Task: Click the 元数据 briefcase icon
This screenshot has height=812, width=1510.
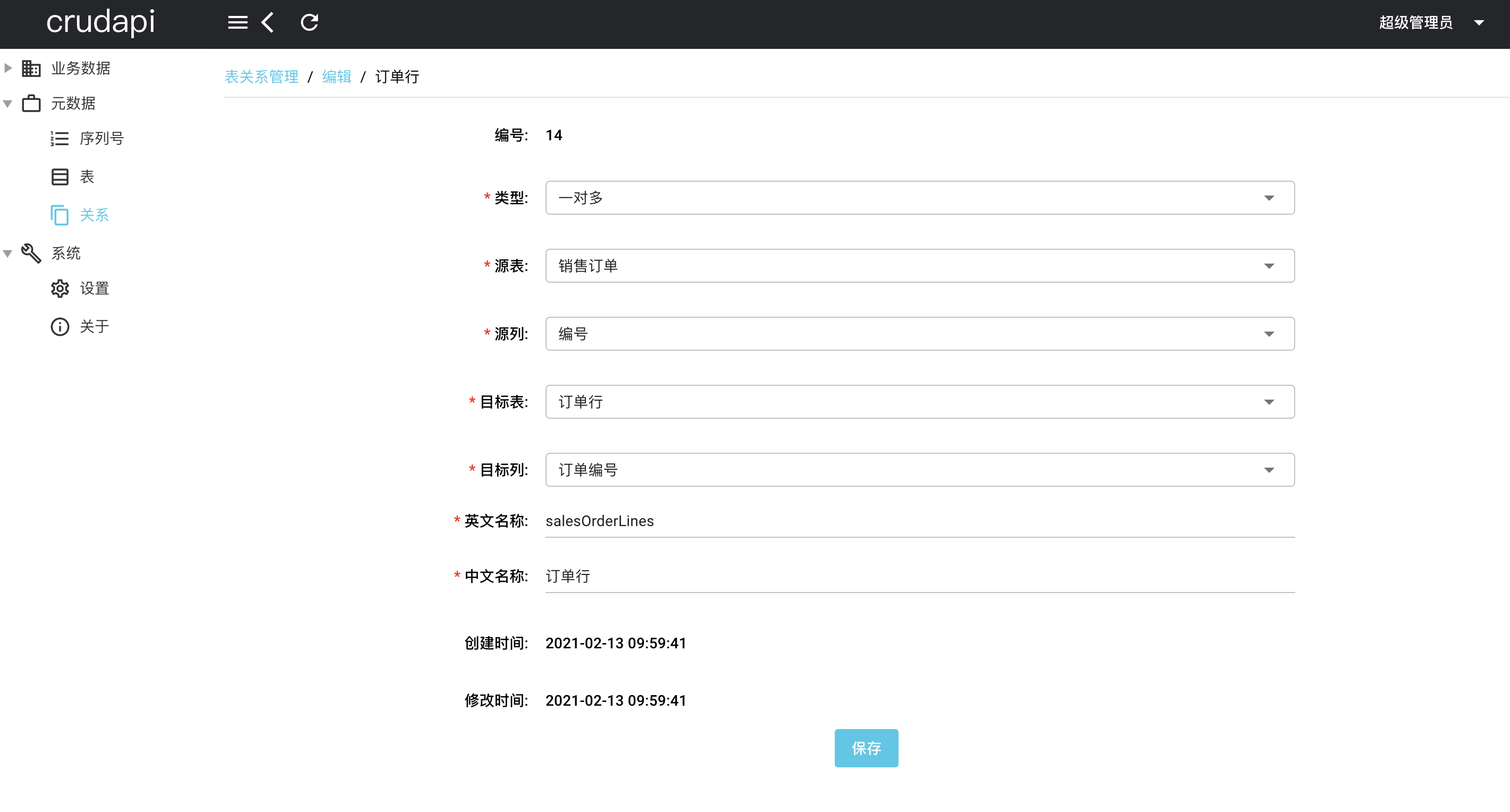Action: pyautogui.click(x=30, y=103)
